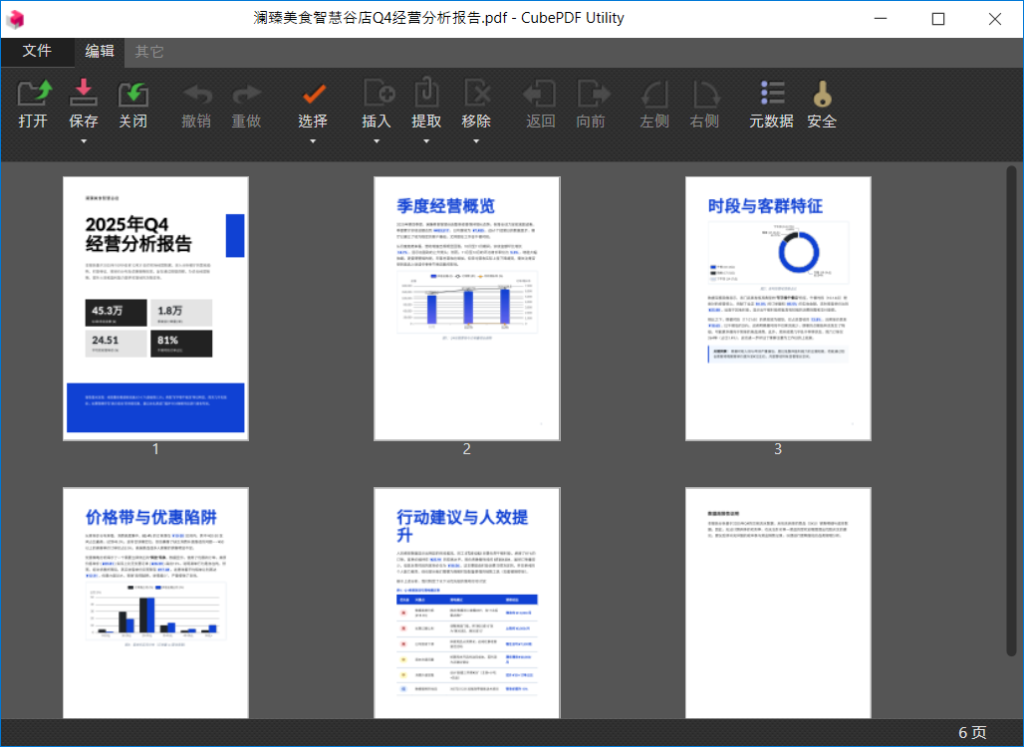Expand the Insert (插入) dropdown arrow
The height and width of the screenshot is (747, 1024).
[376, 141]
